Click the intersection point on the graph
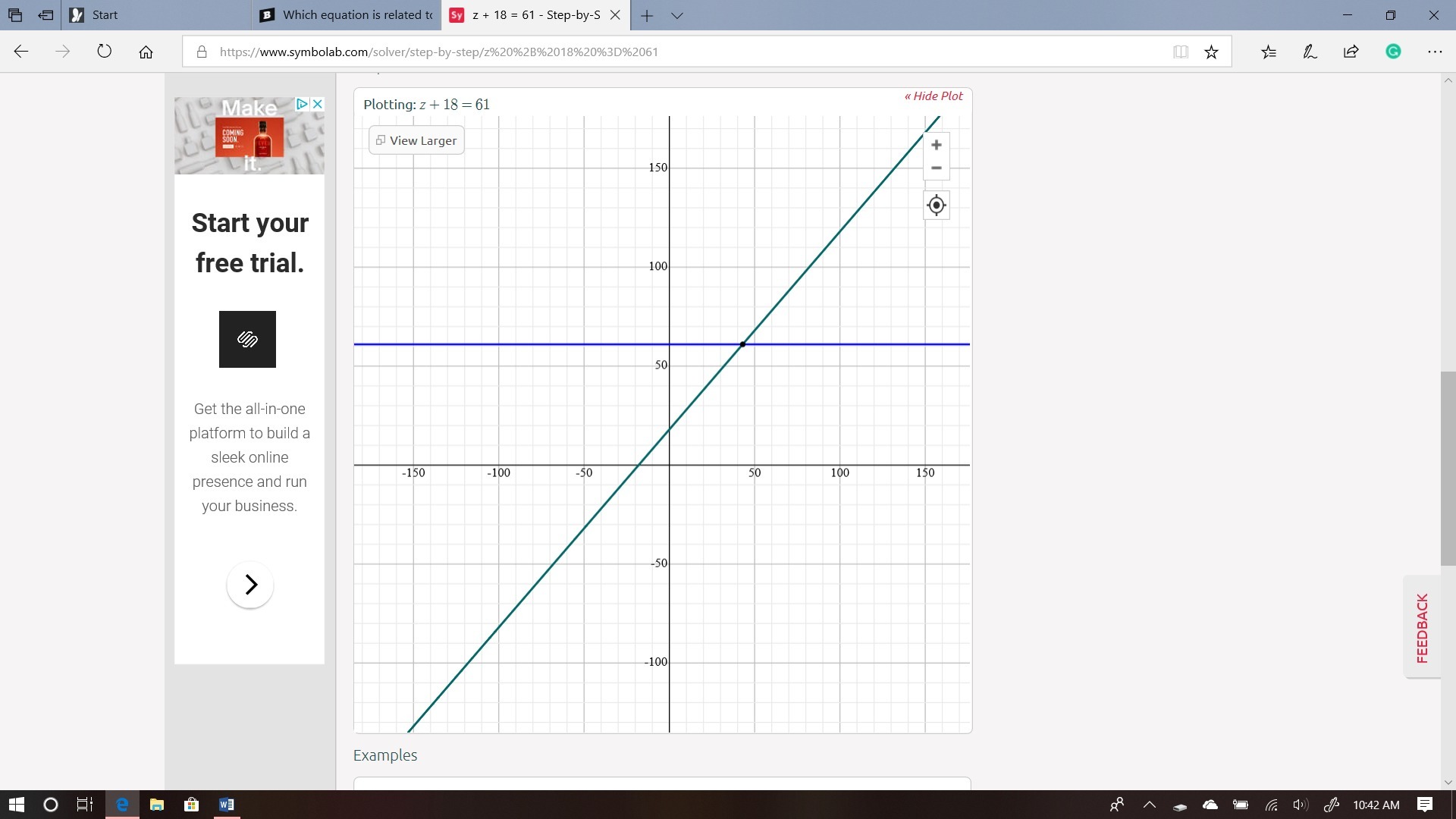The image size is (1456, 819). click(742, 344)
